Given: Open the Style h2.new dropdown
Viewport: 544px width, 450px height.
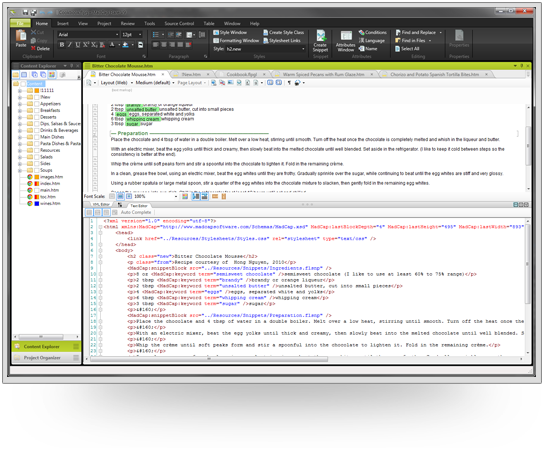Looking at the screenshot, I should pos(303,49).
